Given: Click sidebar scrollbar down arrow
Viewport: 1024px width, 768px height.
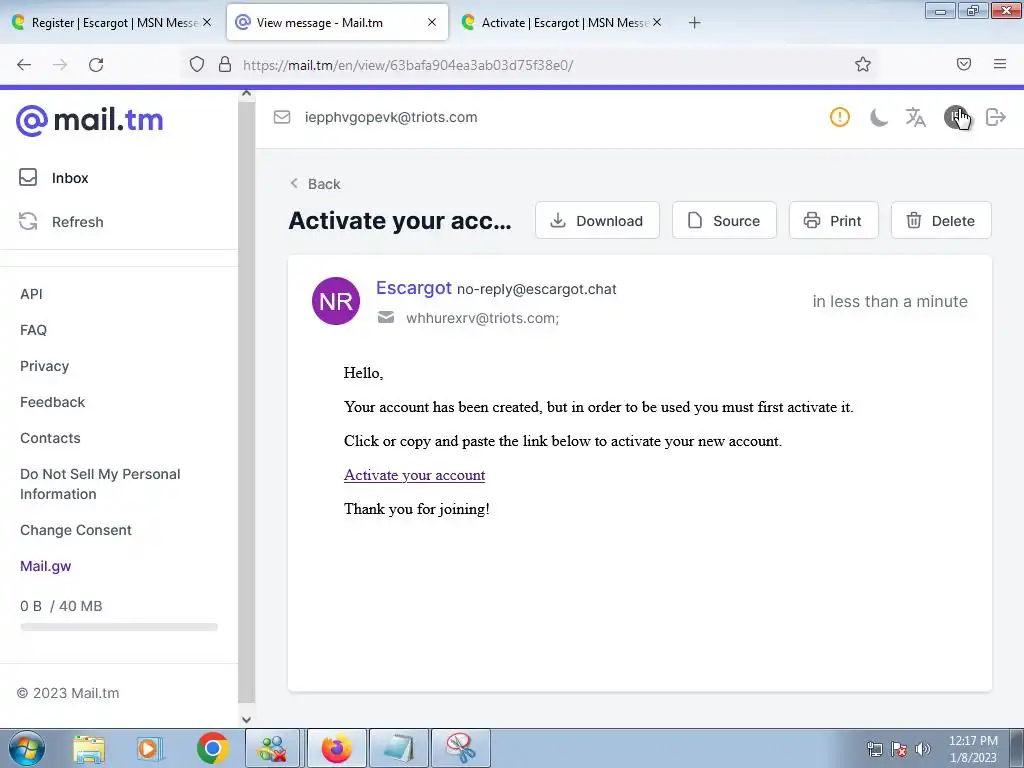Looking at the screenshot, I should coord(246,720).
